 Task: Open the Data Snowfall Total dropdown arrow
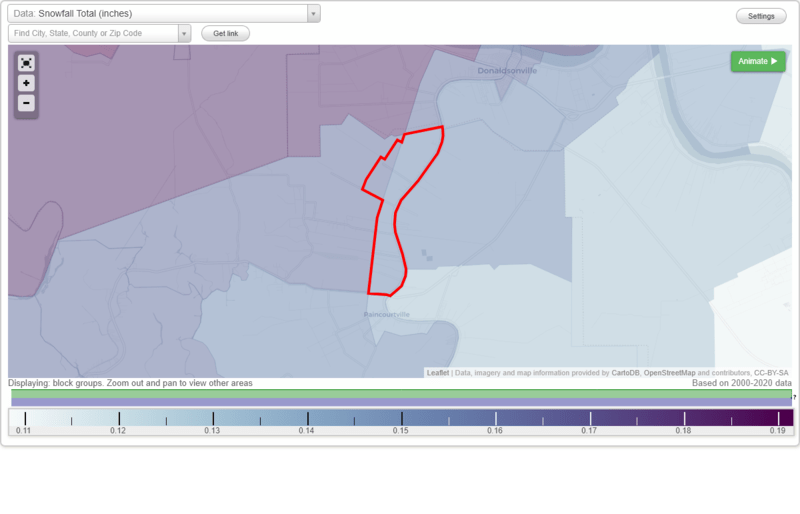click(x=314, y=13)
